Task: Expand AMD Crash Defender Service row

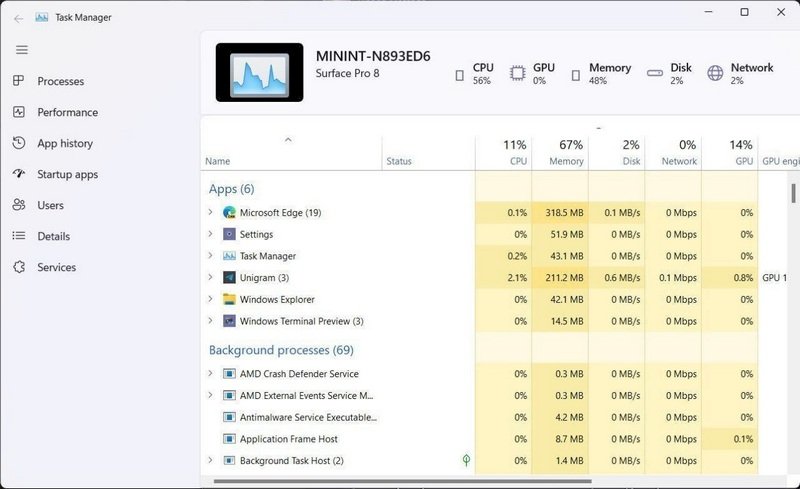Action: click(210, 373)
